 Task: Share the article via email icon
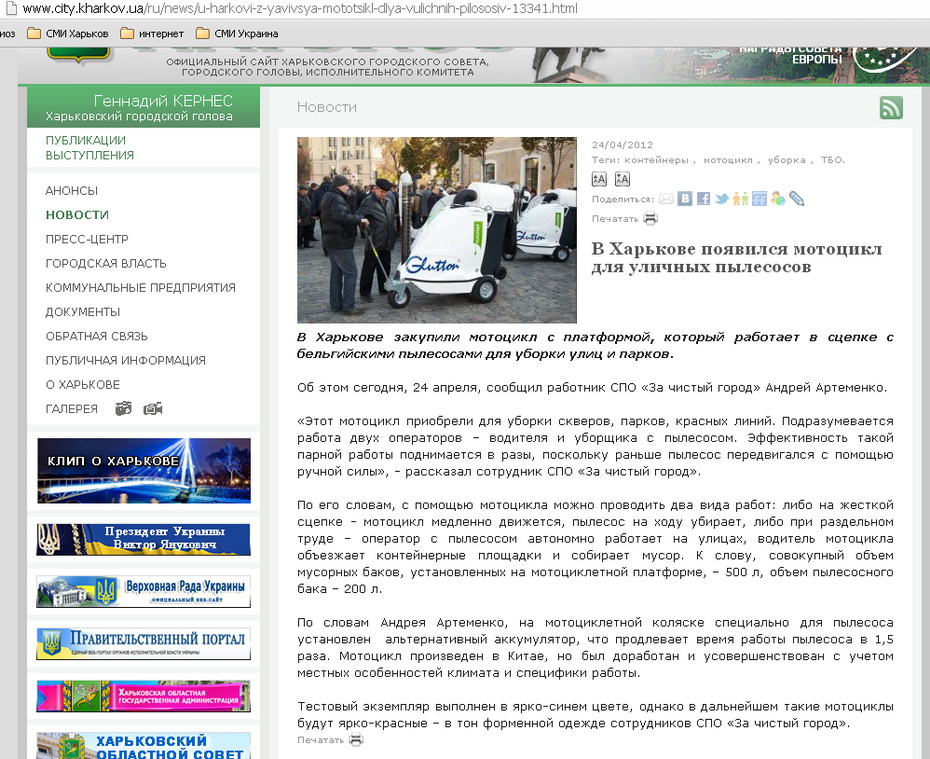[666, 199]
